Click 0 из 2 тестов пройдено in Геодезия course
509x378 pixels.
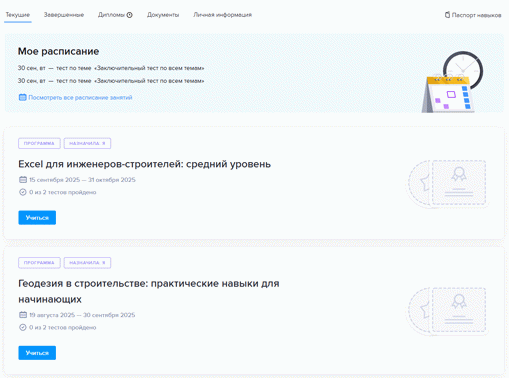(63, 328)
